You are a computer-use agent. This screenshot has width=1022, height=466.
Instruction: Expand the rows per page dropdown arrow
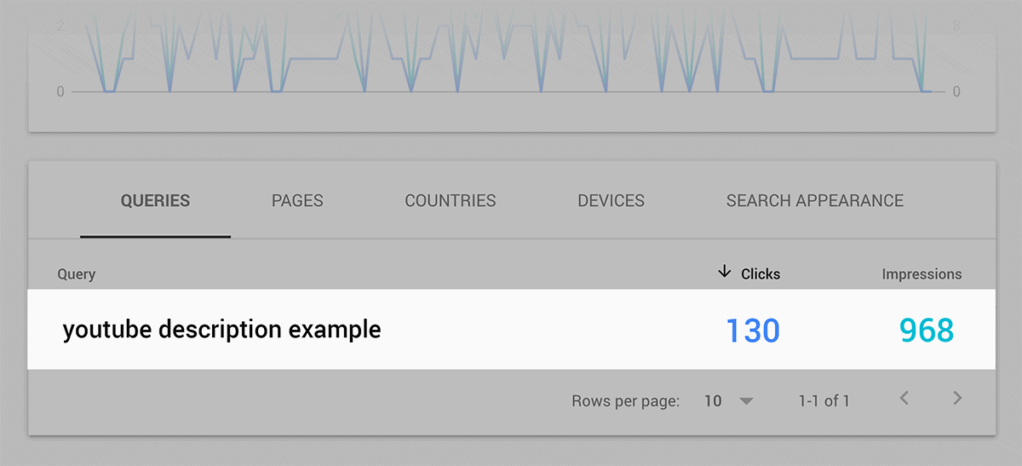(x=746, y=401)
